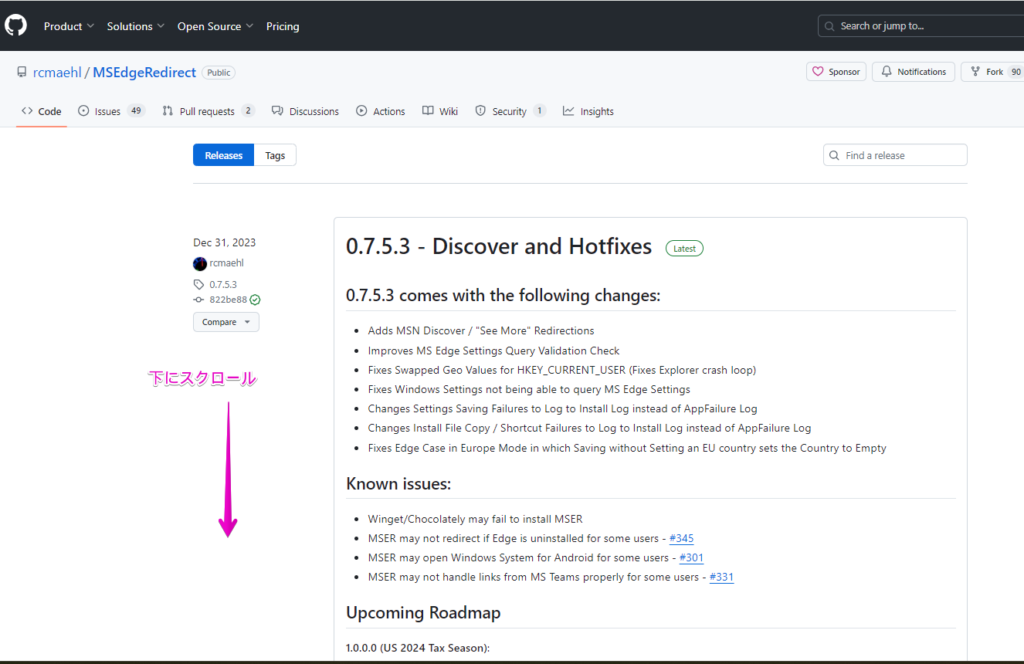Open the rcmaehl author link under the date
The width and height of the screenshot is (1024, 664).
pyautogui.click(x=227, y=263)
